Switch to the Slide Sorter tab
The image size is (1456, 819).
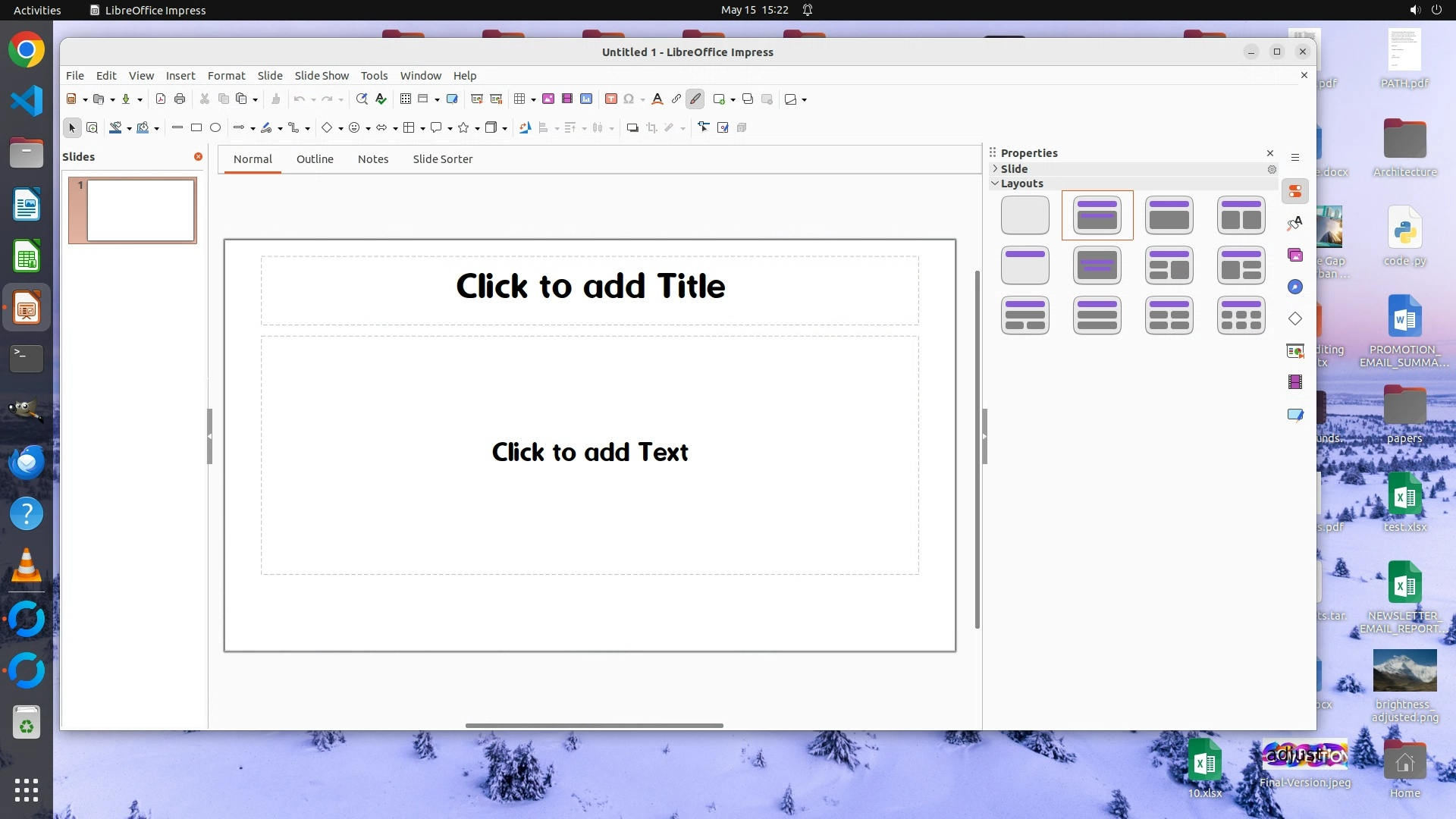point(442,159)
